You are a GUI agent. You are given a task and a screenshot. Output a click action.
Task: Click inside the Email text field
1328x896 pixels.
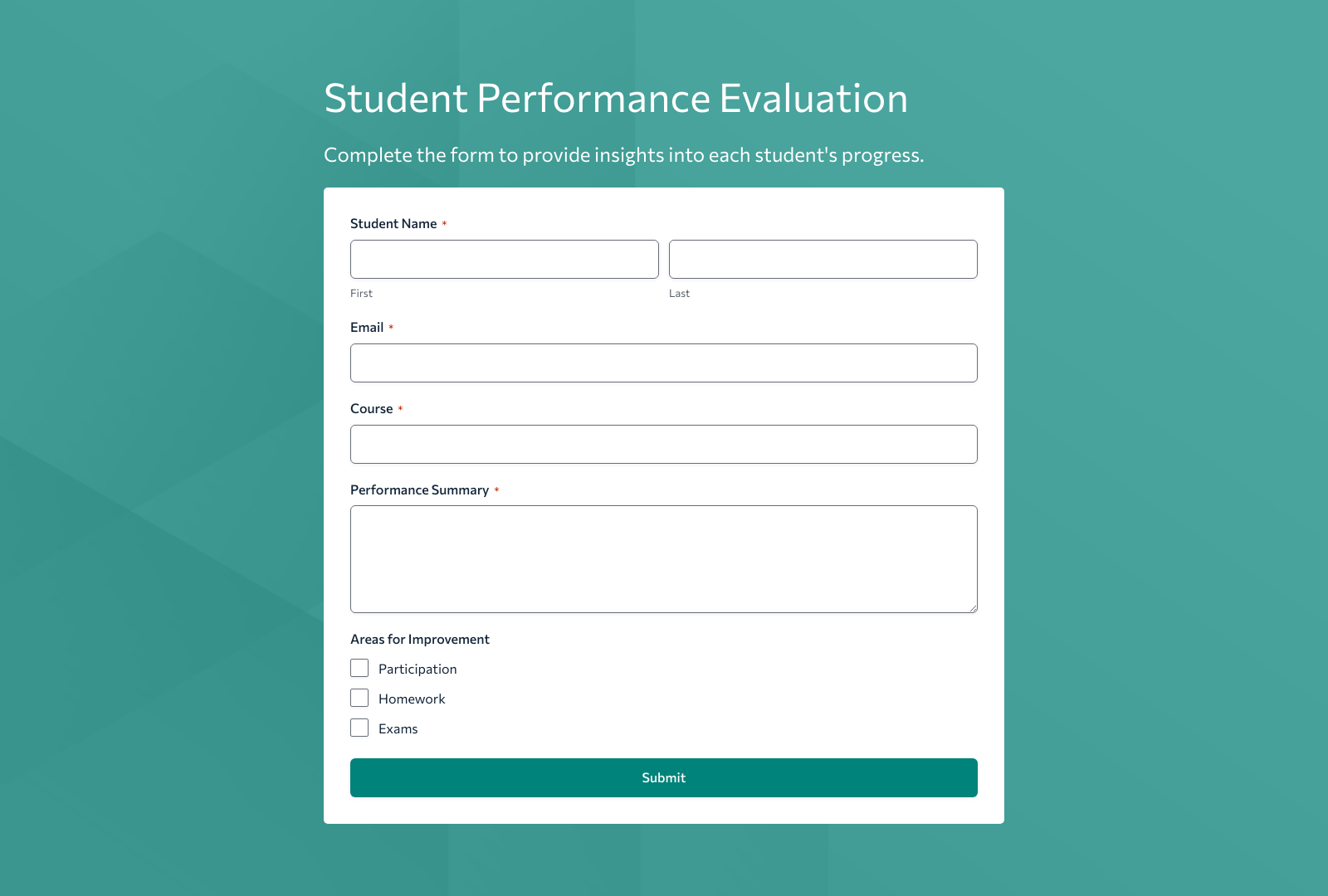pos(663,363)
